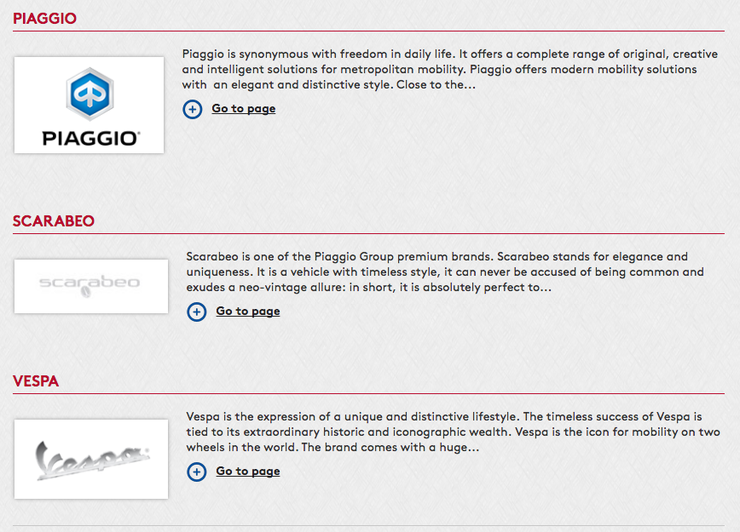Viewport: 740px width, 532px height.
Task: Click the red SCARABEO section heading
Action: [x=53, y=221]
